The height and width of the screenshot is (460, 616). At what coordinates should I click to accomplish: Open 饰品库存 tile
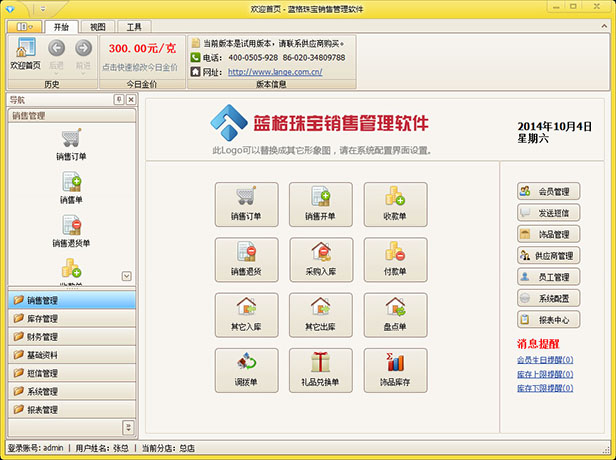click(395, 370)
